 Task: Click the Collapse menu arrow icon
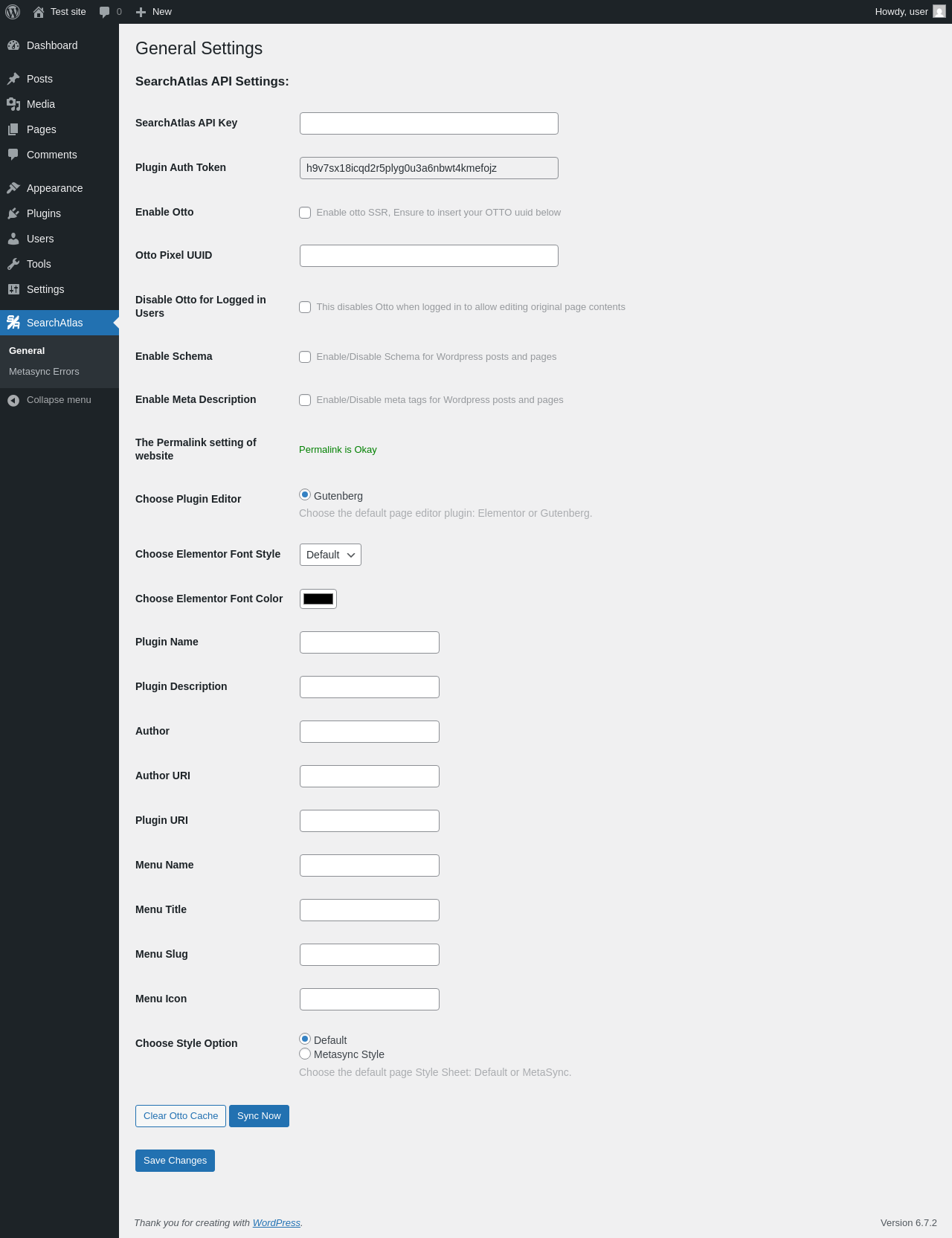click(x=13, y=400)
